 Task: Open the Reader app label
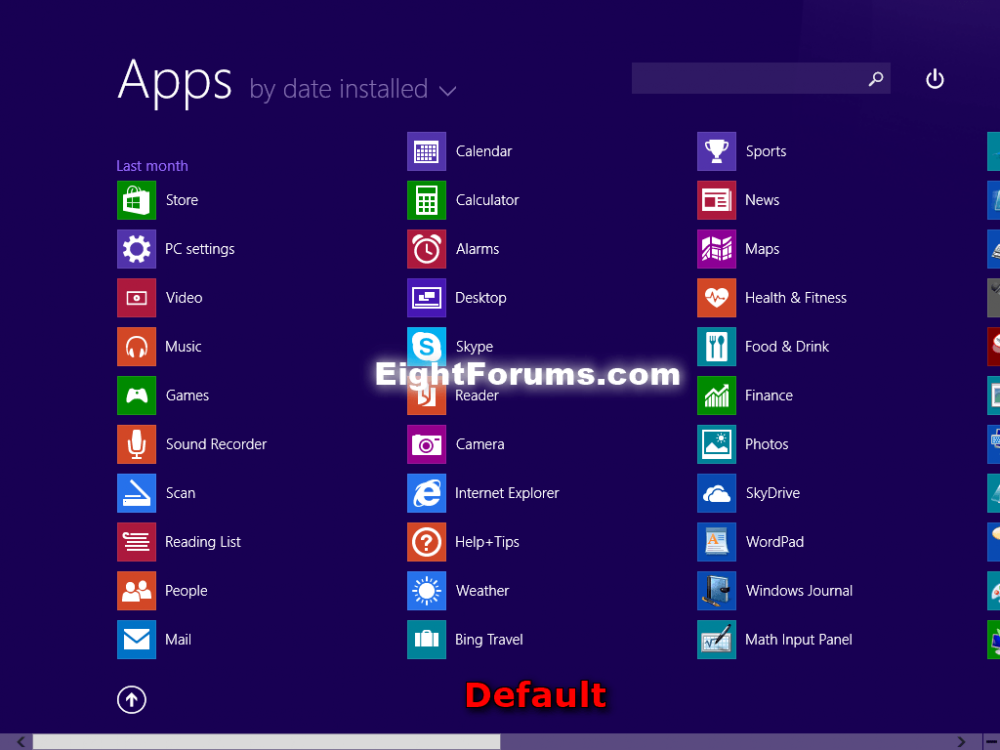tap(477, 396)
